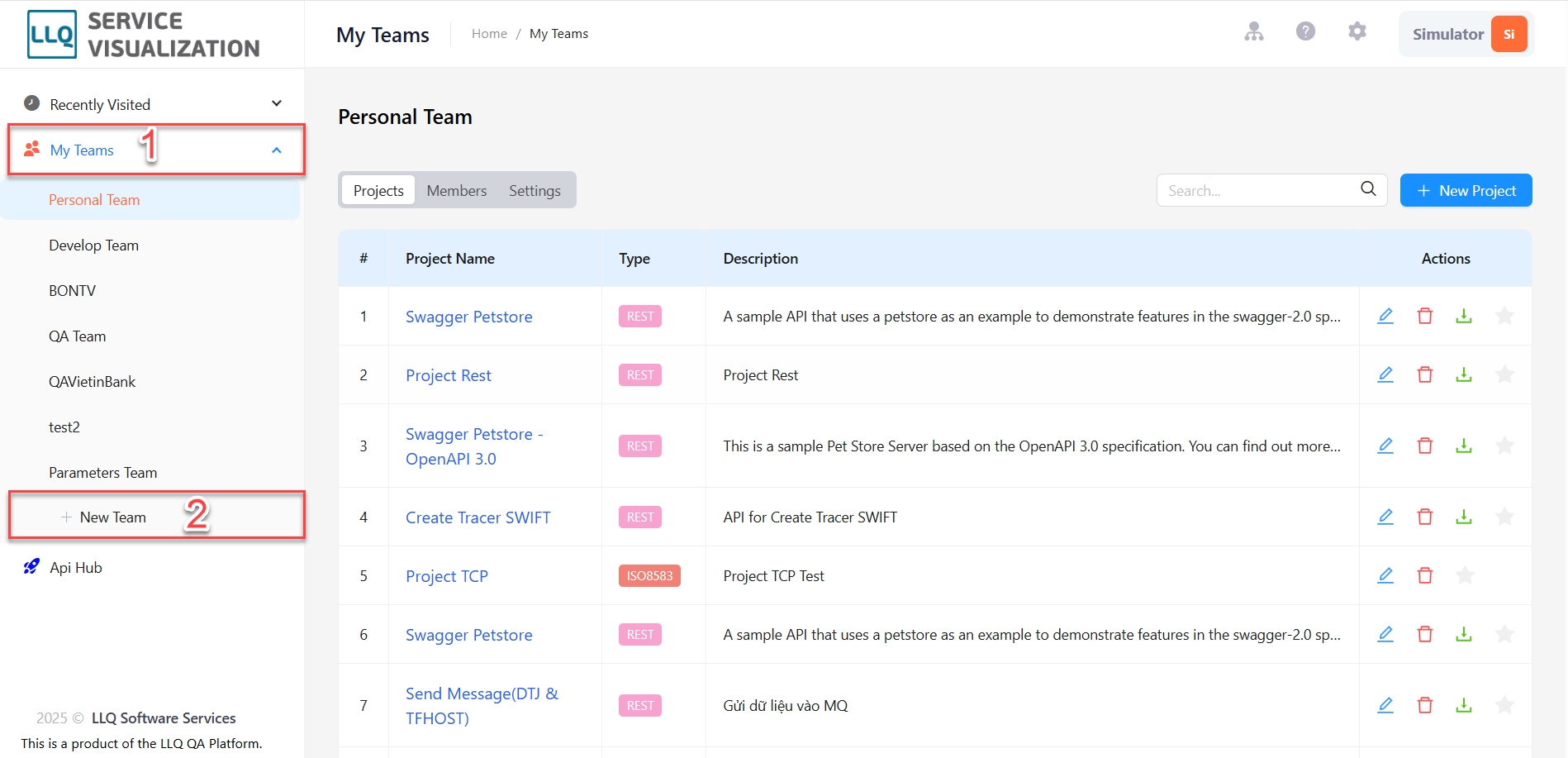Collapse the My Teams section chevron
Image resolution: width=1568 pixels, height=758 pixels.
[x=277, y=150]
